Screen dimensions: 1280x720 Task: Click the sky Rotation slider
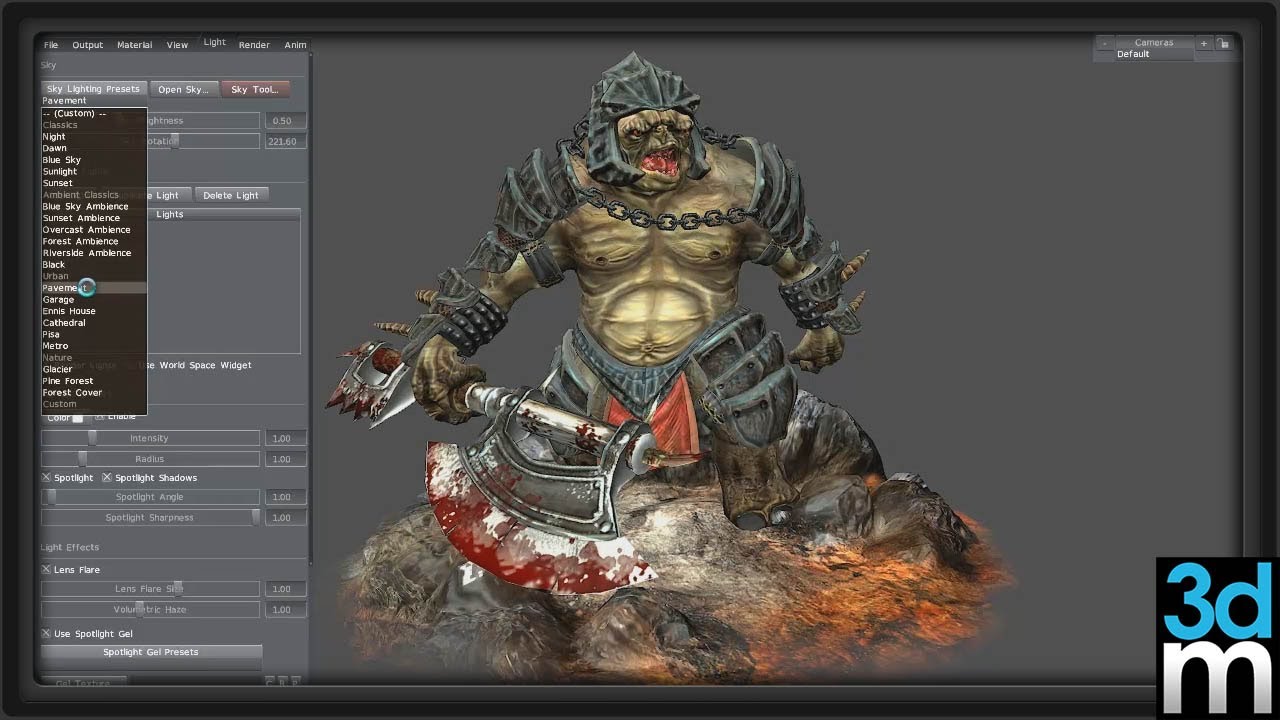203,141
